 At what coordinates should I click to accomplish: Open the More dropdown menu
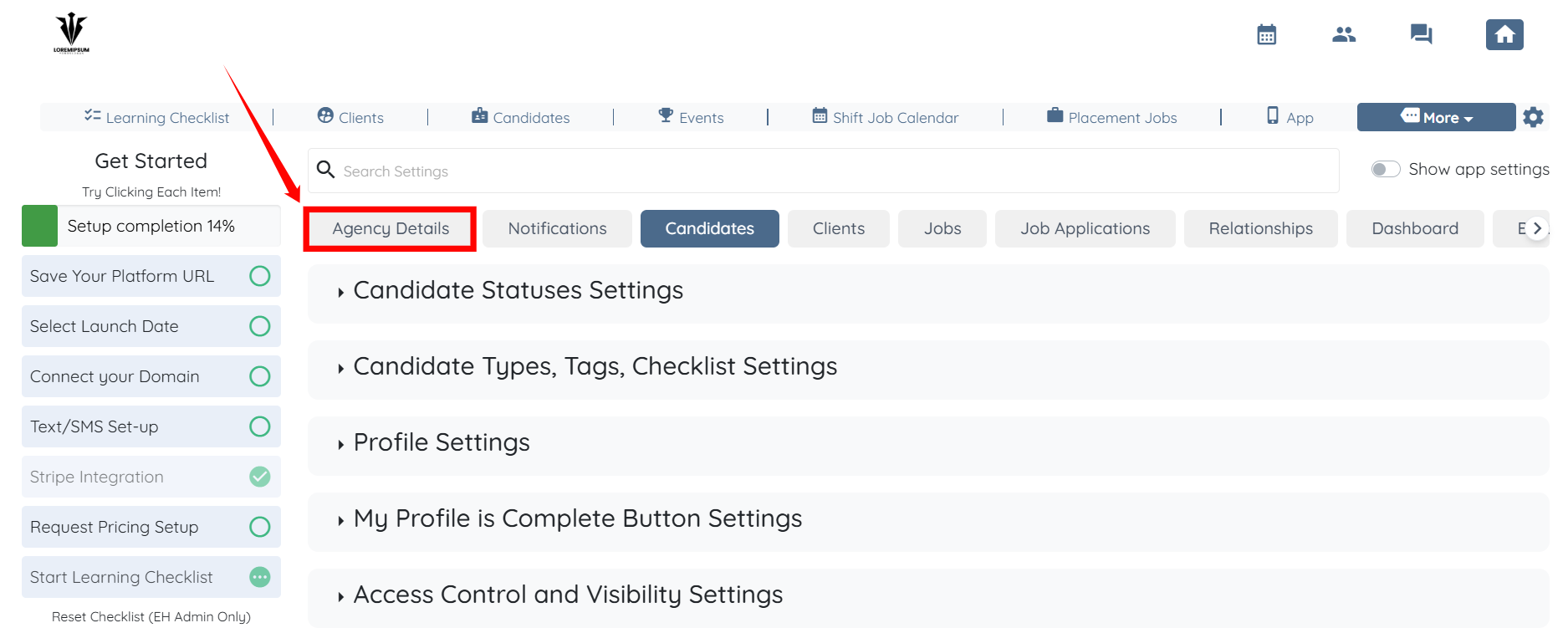click(x=1436, y=117)
